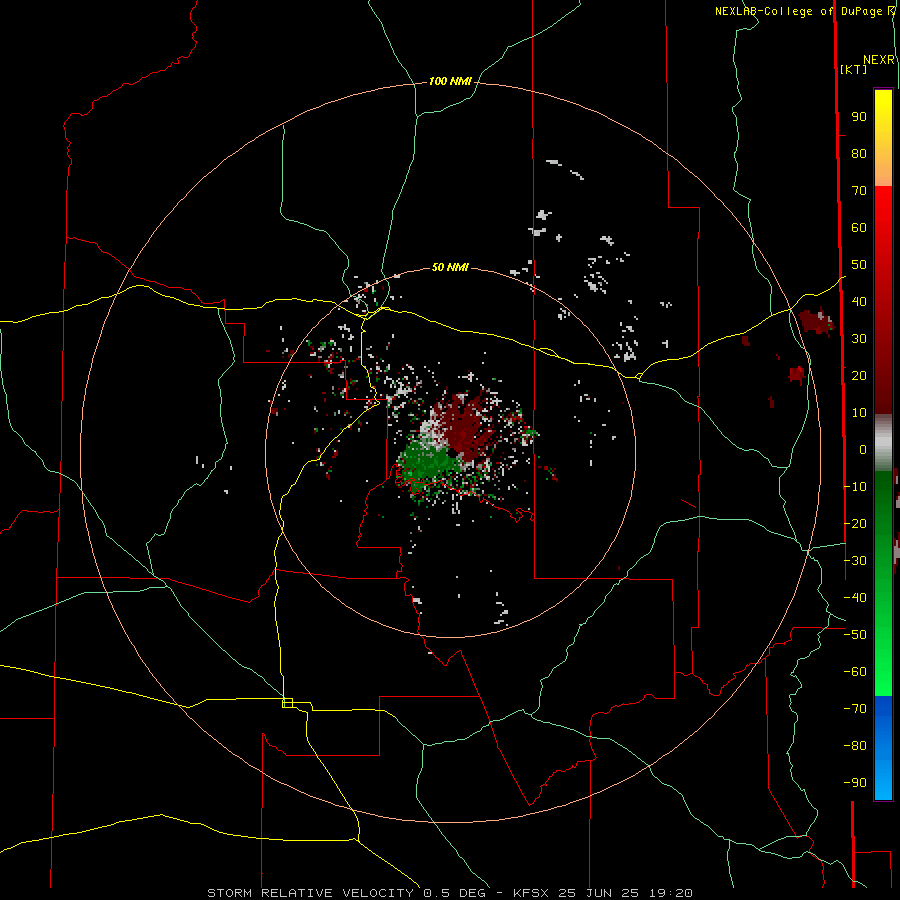Image resolution: width=900 pixels, height=900 pixels.
Task: Select the -40 value on velocity scale
Action: point(855,598)
